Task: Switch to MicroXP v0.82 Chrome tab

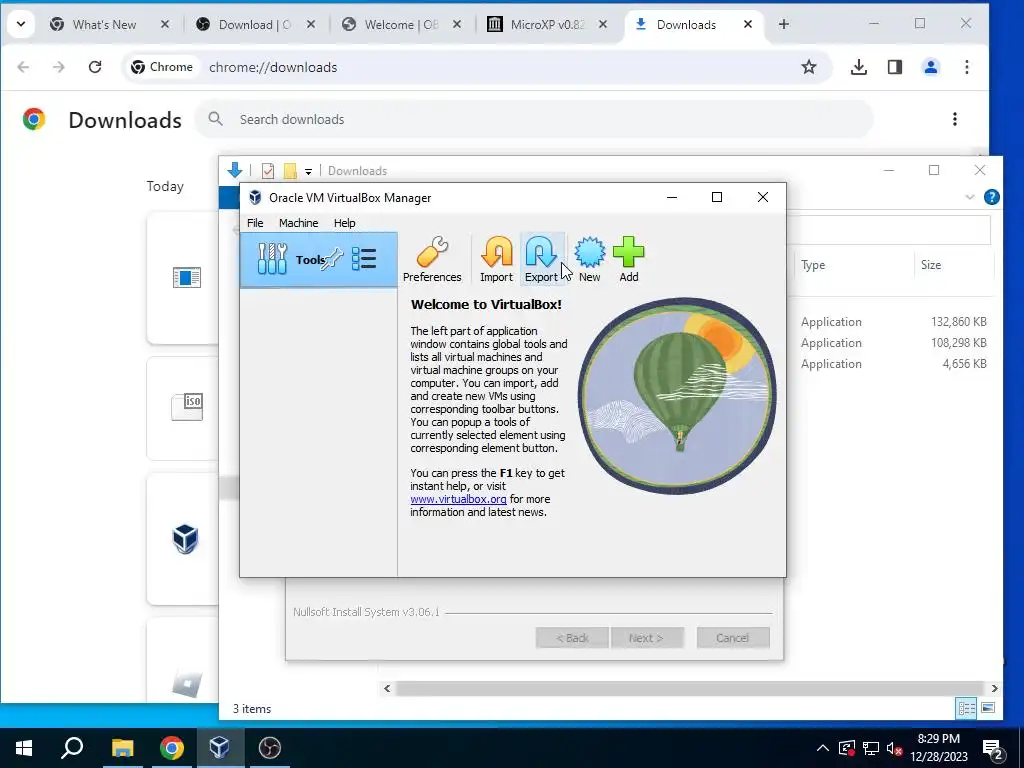Action: (547, 24)
